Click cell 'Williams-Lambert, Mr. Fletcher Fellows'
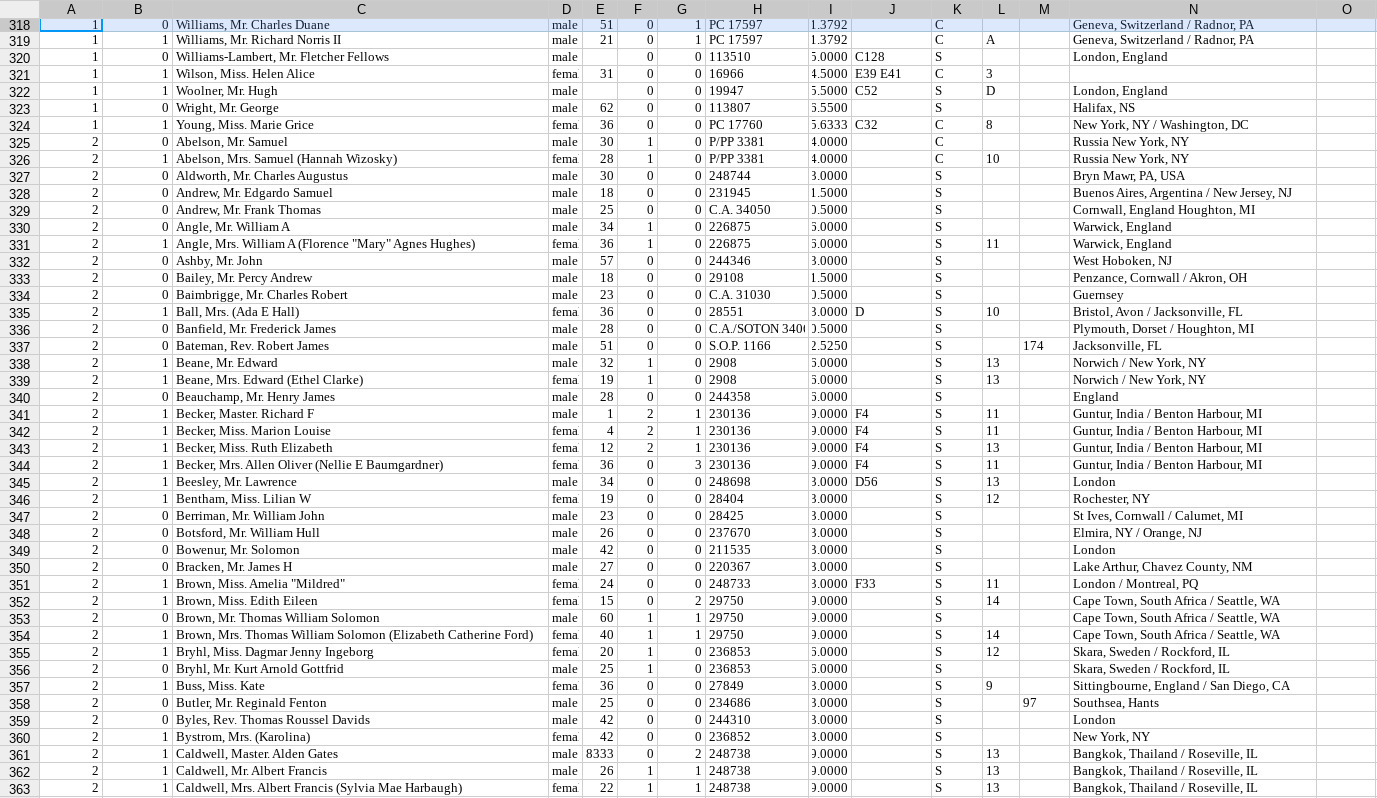The image size is (1377, 798). pos(361,57)
